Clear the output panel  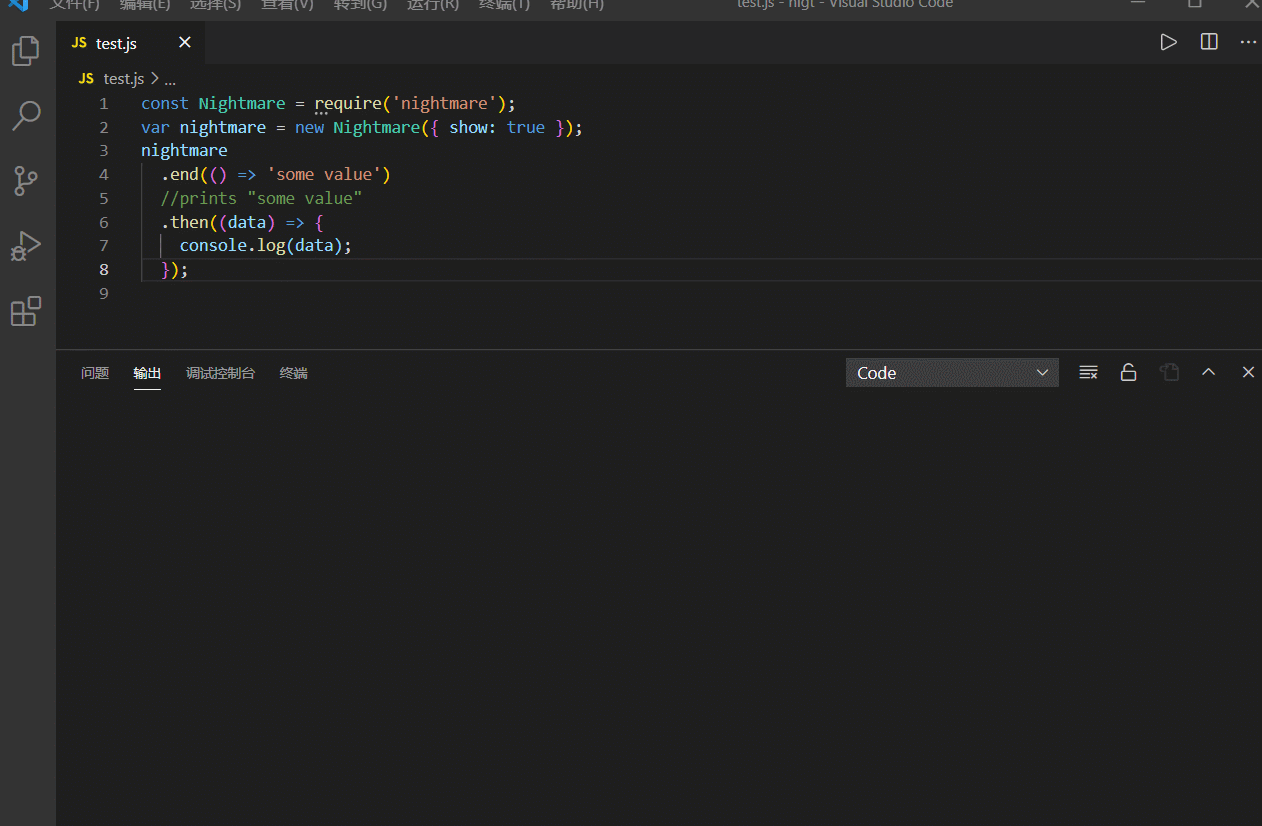(x=1089, y=372)
